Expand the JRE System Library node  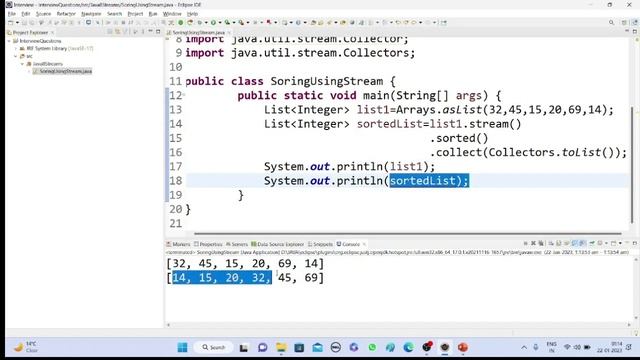pyautogui.click(x=16, y=48)
